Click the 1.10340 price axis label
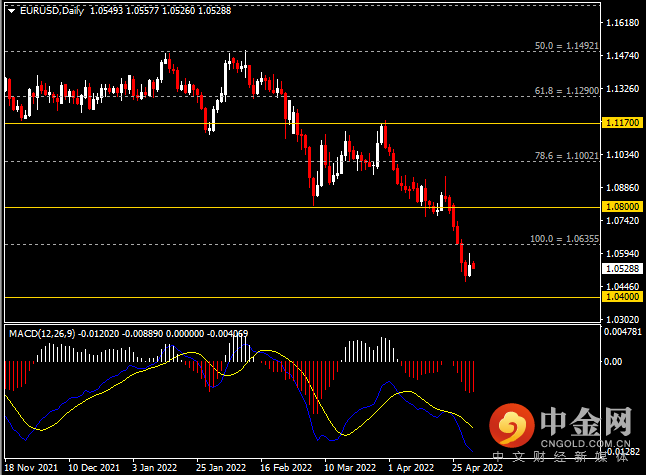Image resolution: width=646 pixels, height=475 pixels. tap(623, 154)
